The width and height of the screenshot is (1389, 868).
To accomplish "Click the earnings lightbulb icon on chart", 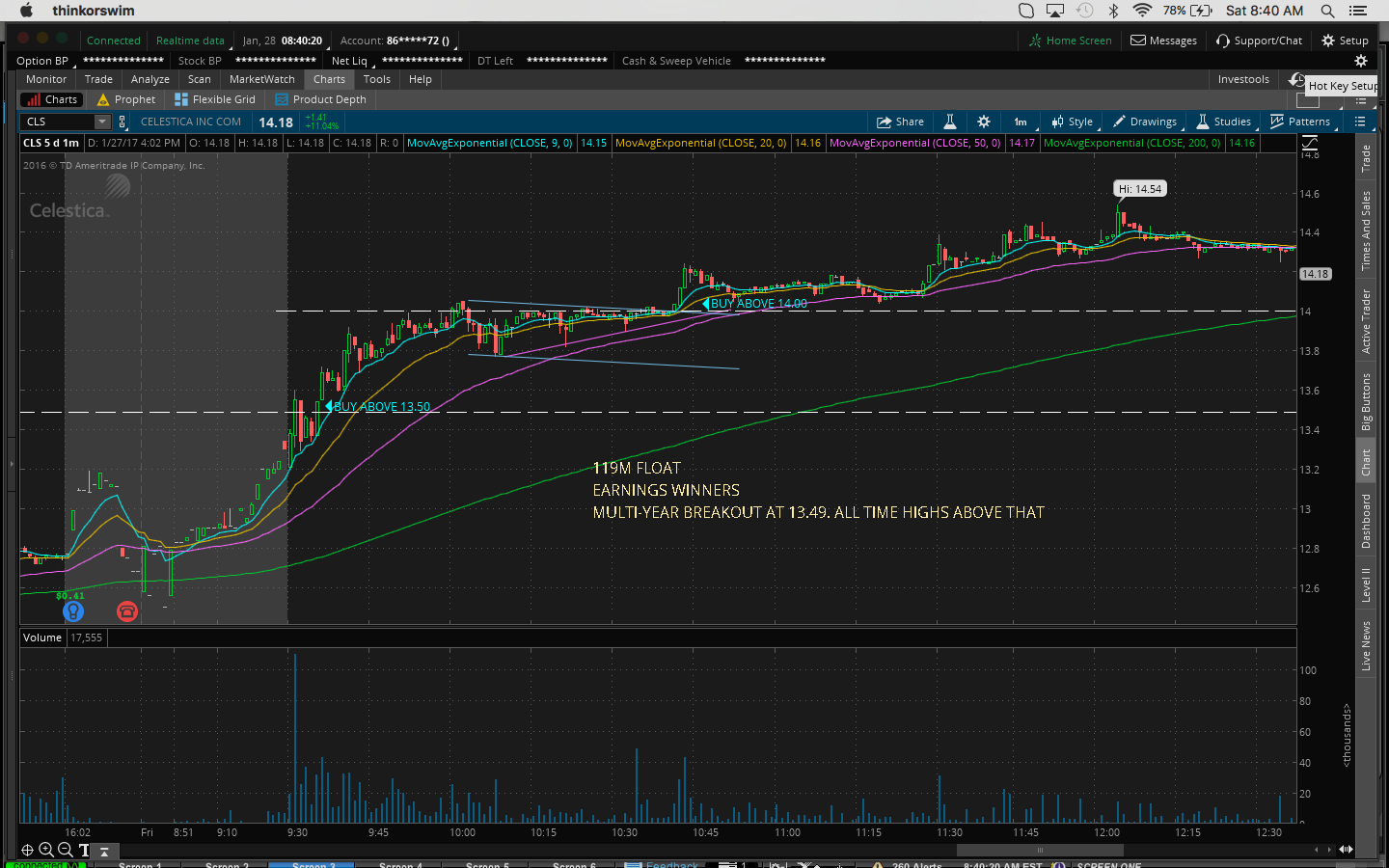I will tap(73, 611).
